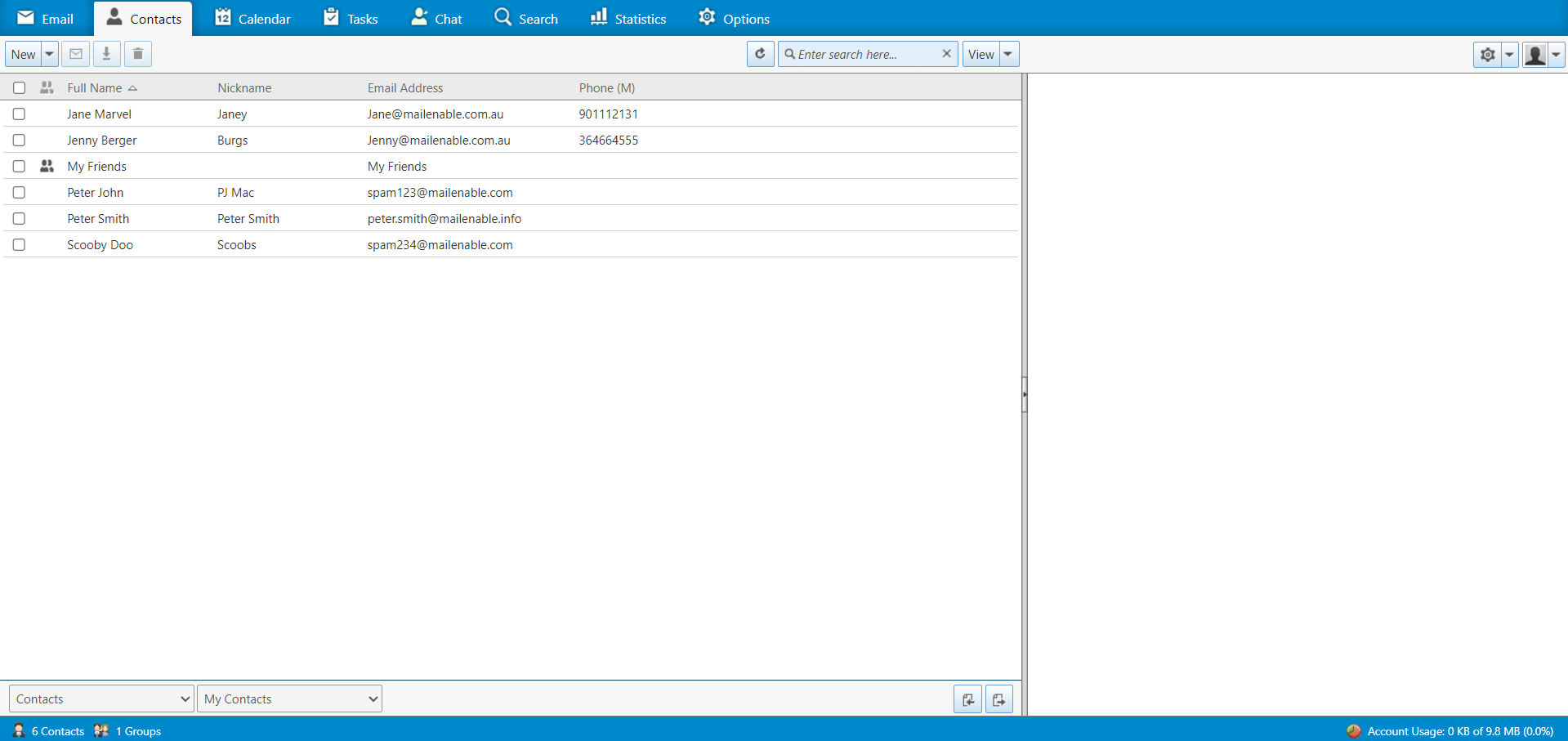Image resolution: width=1568 pixels, height=741 pixels.
Task: Expand the New button dropdown arrow
Action: click(x=49, y=54)
